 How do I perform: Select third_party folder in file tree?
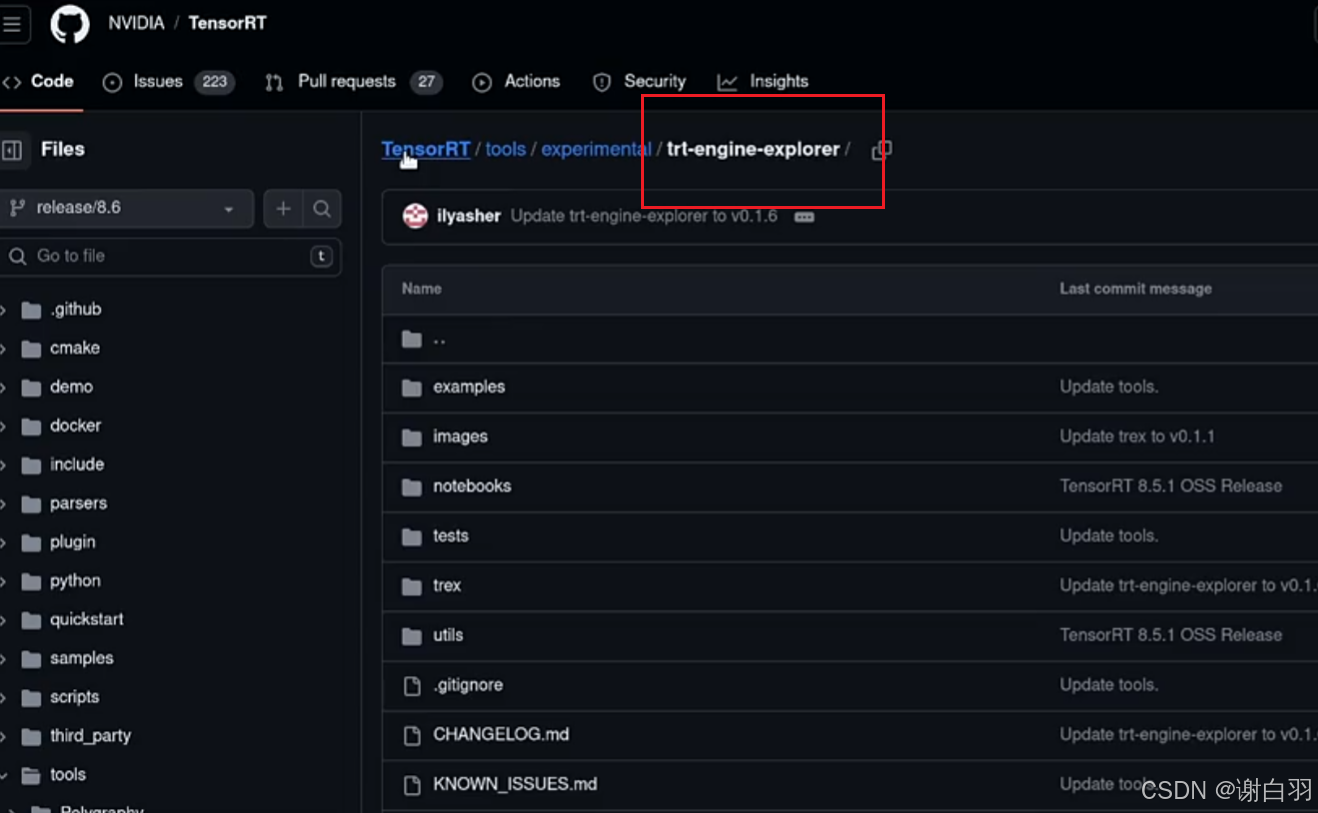pyautogui.click(x=90, y=736)
